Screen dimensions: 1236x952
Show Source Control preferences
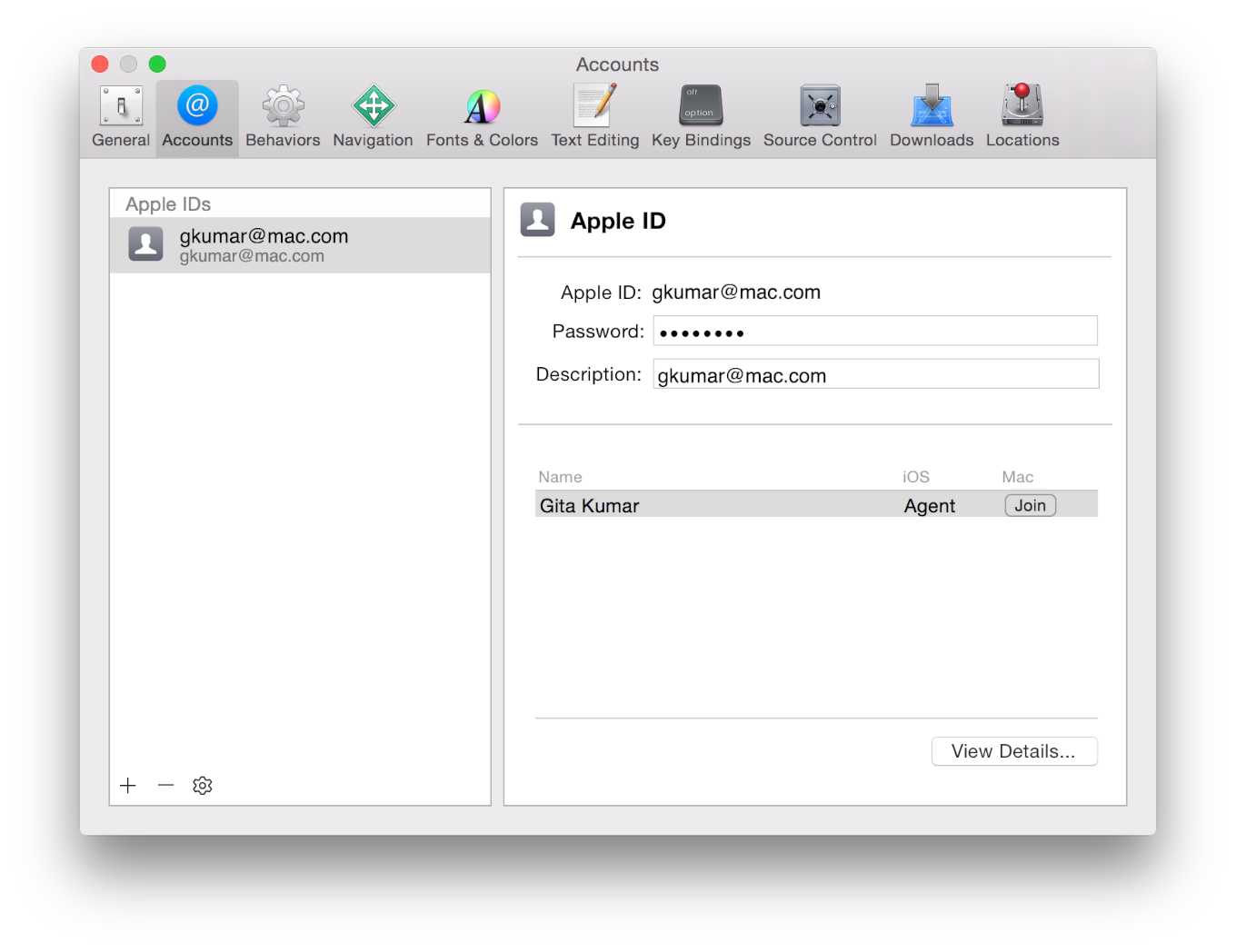coord(820,118)
